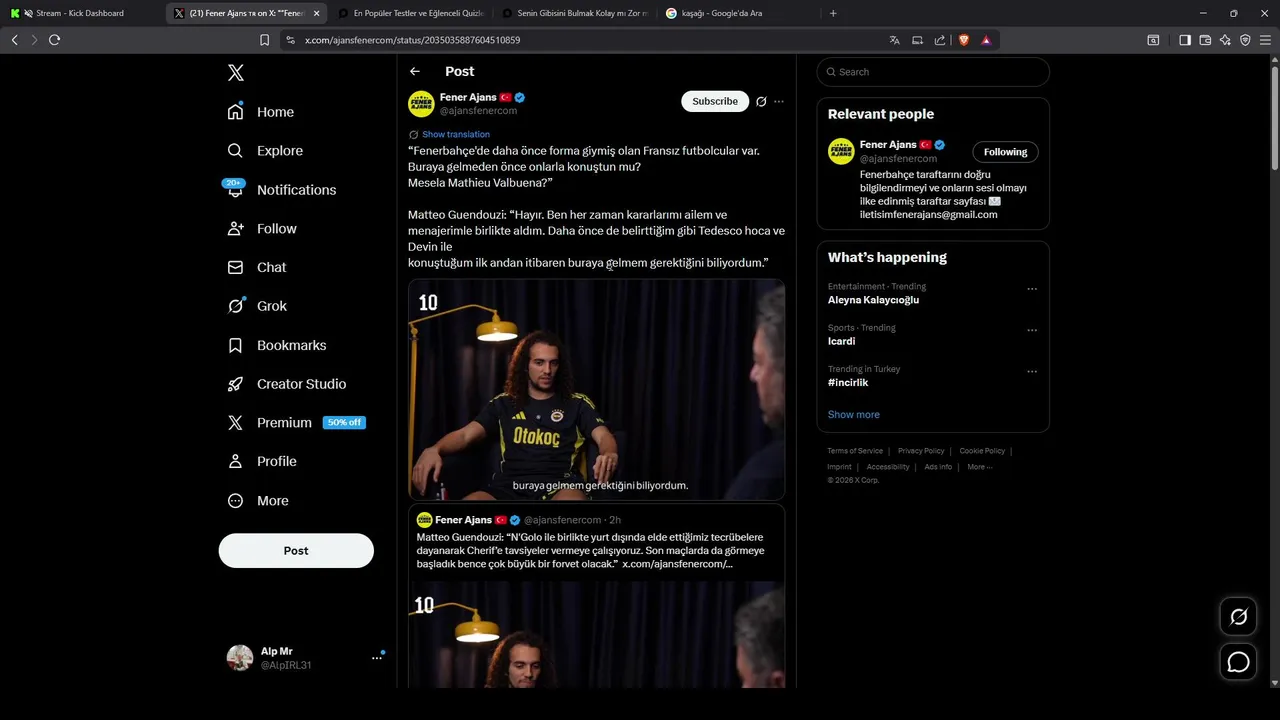This screenshot has height=720, width=1280.
Task: Open Chat from sidebar
Action: pyautogui.click(x=257, y=267)
